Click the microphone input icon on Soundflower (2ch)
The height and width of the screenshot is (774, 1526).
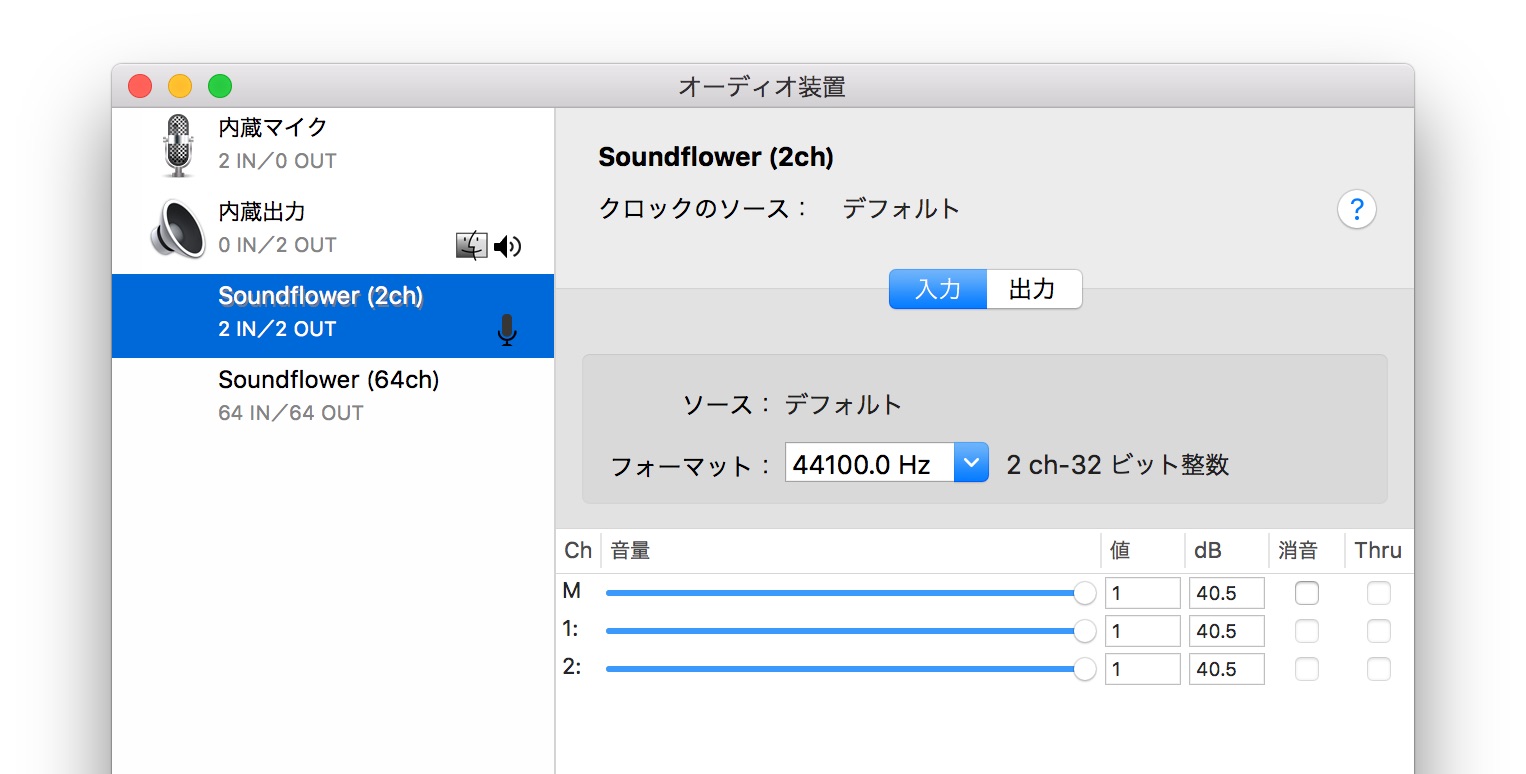point(508,330)
